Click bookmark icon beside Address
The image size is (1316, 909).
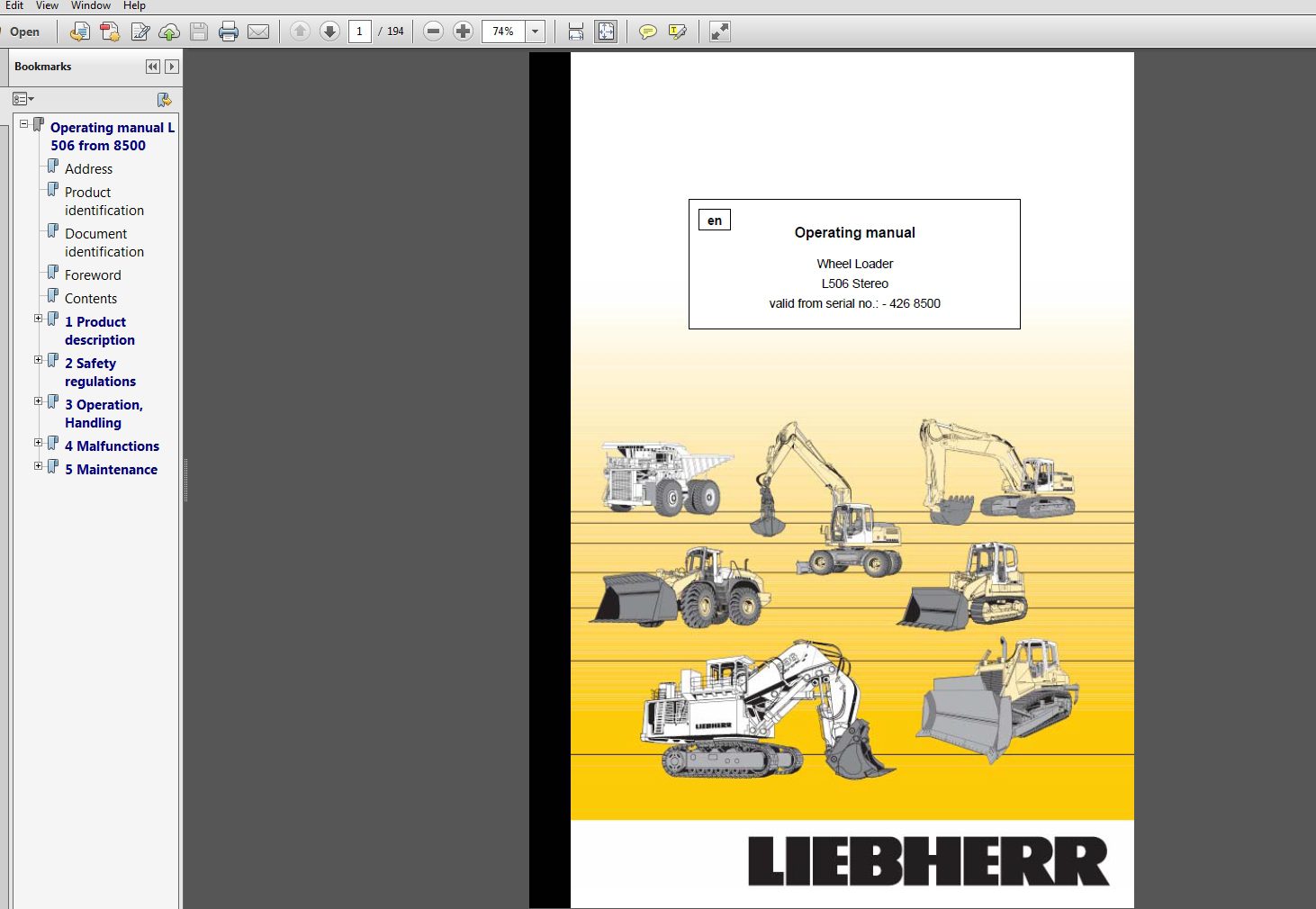[x=53, y=166]
